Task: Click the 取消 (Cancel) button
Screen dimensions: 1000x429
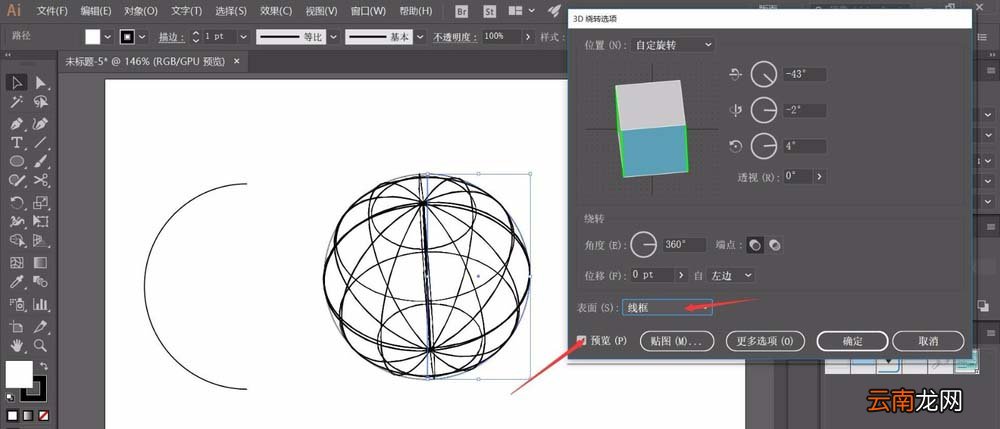Action: [x=928, y=341]
